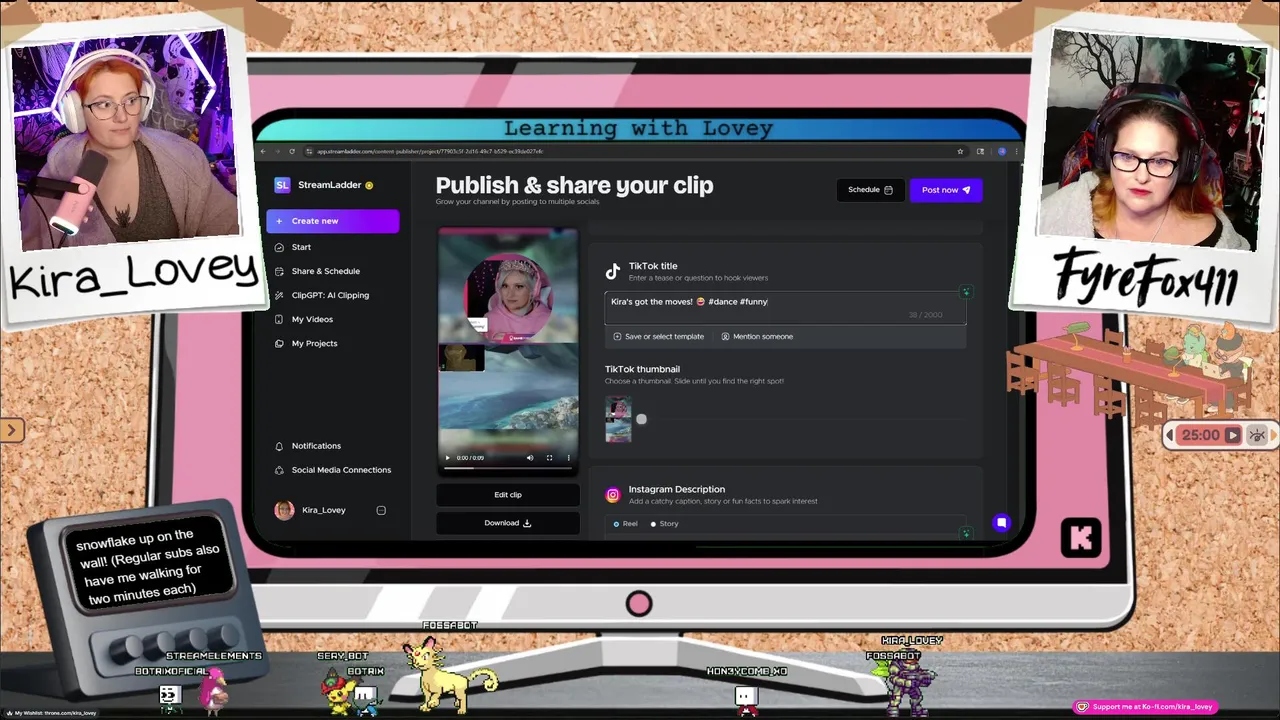Click the My Projects sidebar icon
Image resolution: width=1280 pixels, height=720 pixels.
coord(279,343)
